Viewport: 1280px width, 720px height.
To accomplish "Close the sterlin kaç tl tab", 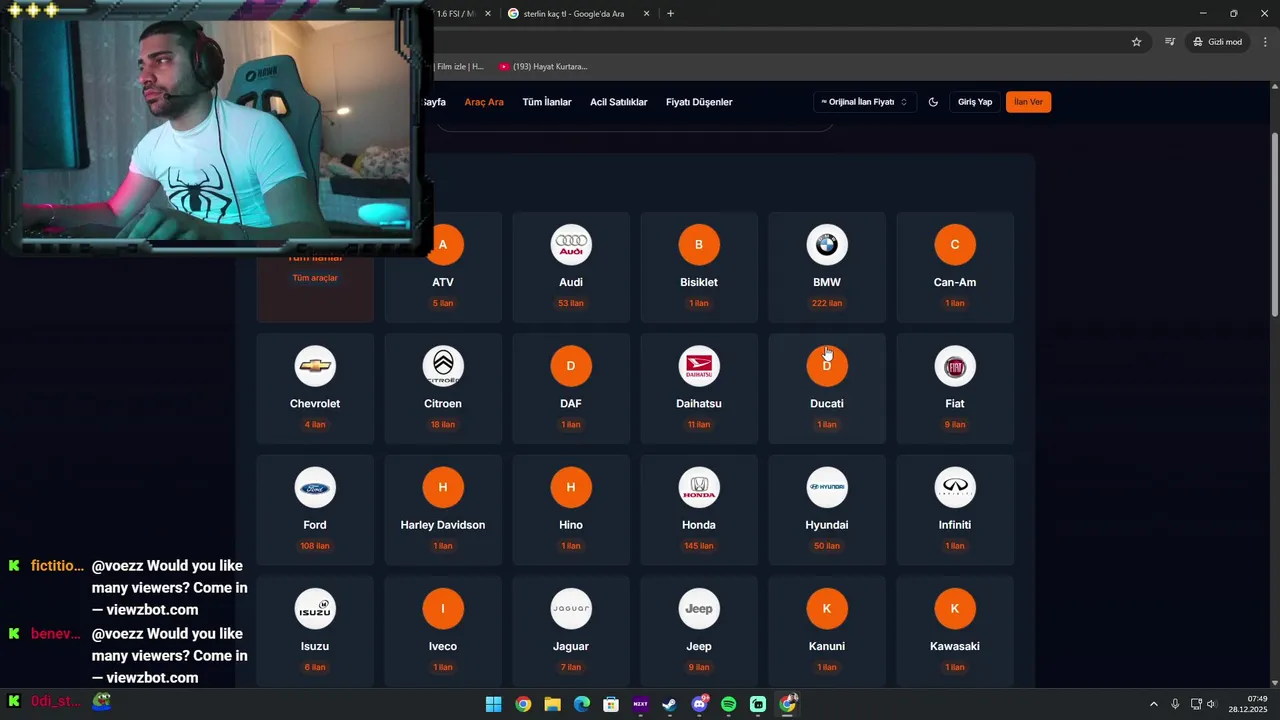I will (x=646, y=13).
